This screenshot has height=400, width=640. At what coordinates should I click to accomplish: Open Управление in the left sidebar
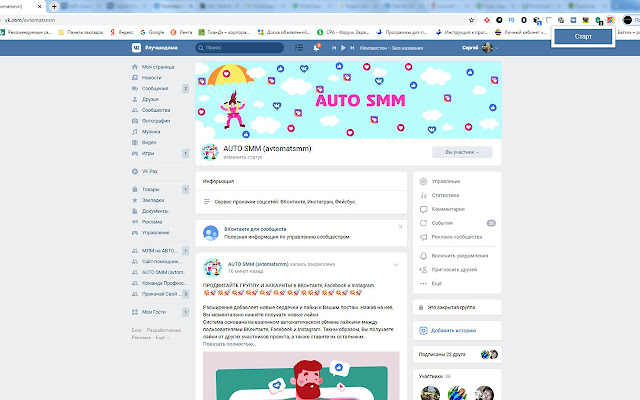[x=155, y=233]
